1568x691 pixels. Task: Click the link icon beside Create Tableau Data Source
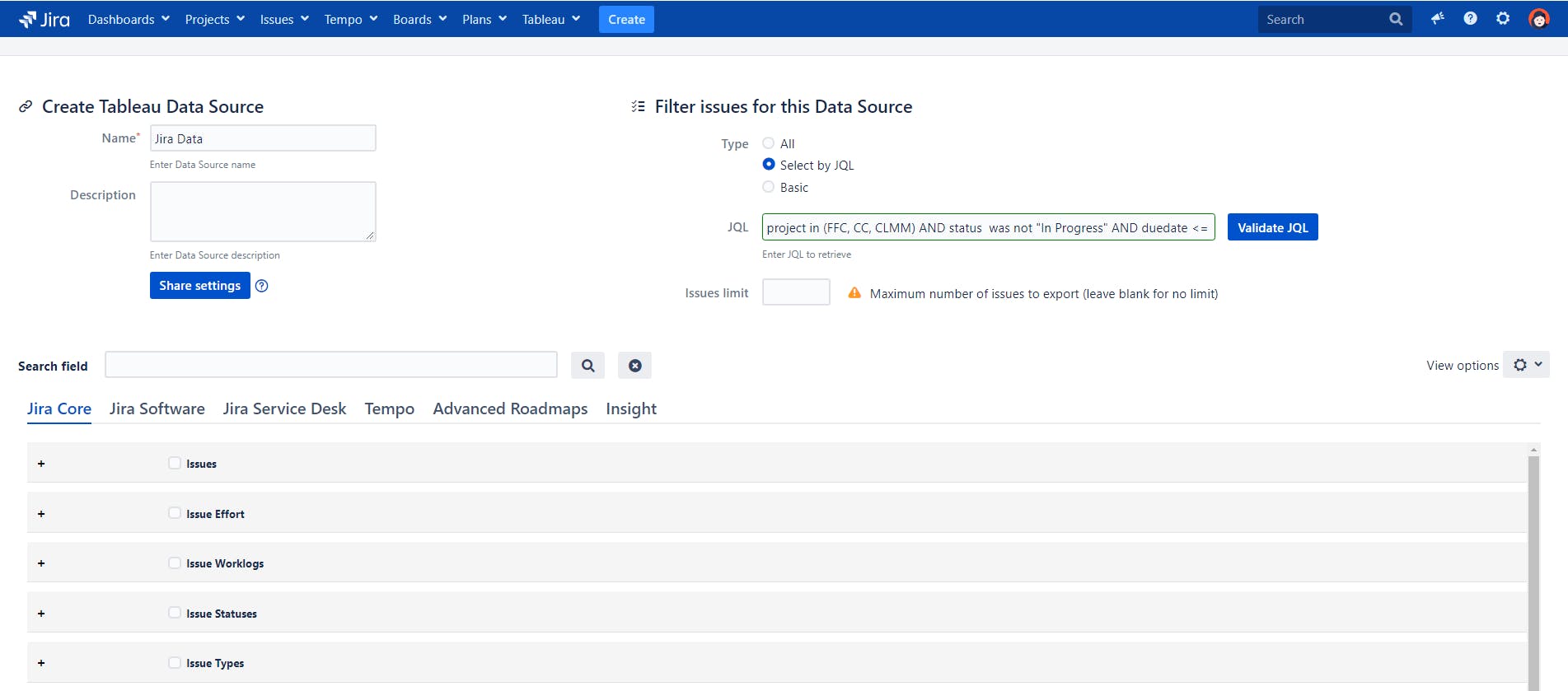point(26,106)
